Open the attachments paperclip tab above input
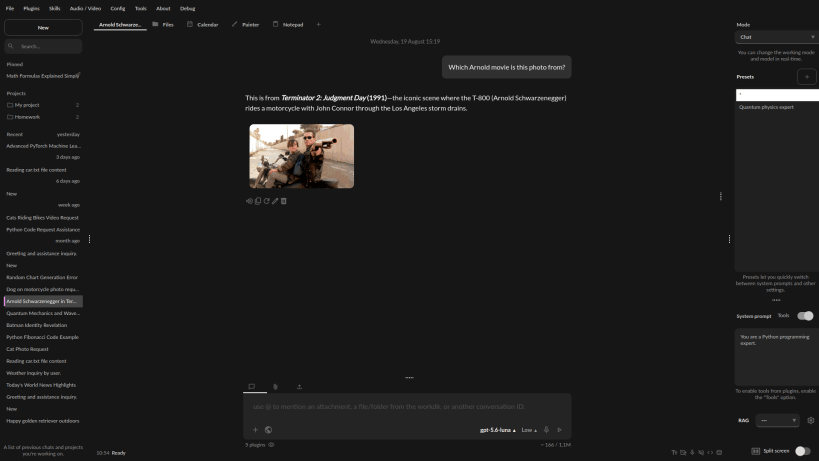819x461 pixels. point(275,387)
